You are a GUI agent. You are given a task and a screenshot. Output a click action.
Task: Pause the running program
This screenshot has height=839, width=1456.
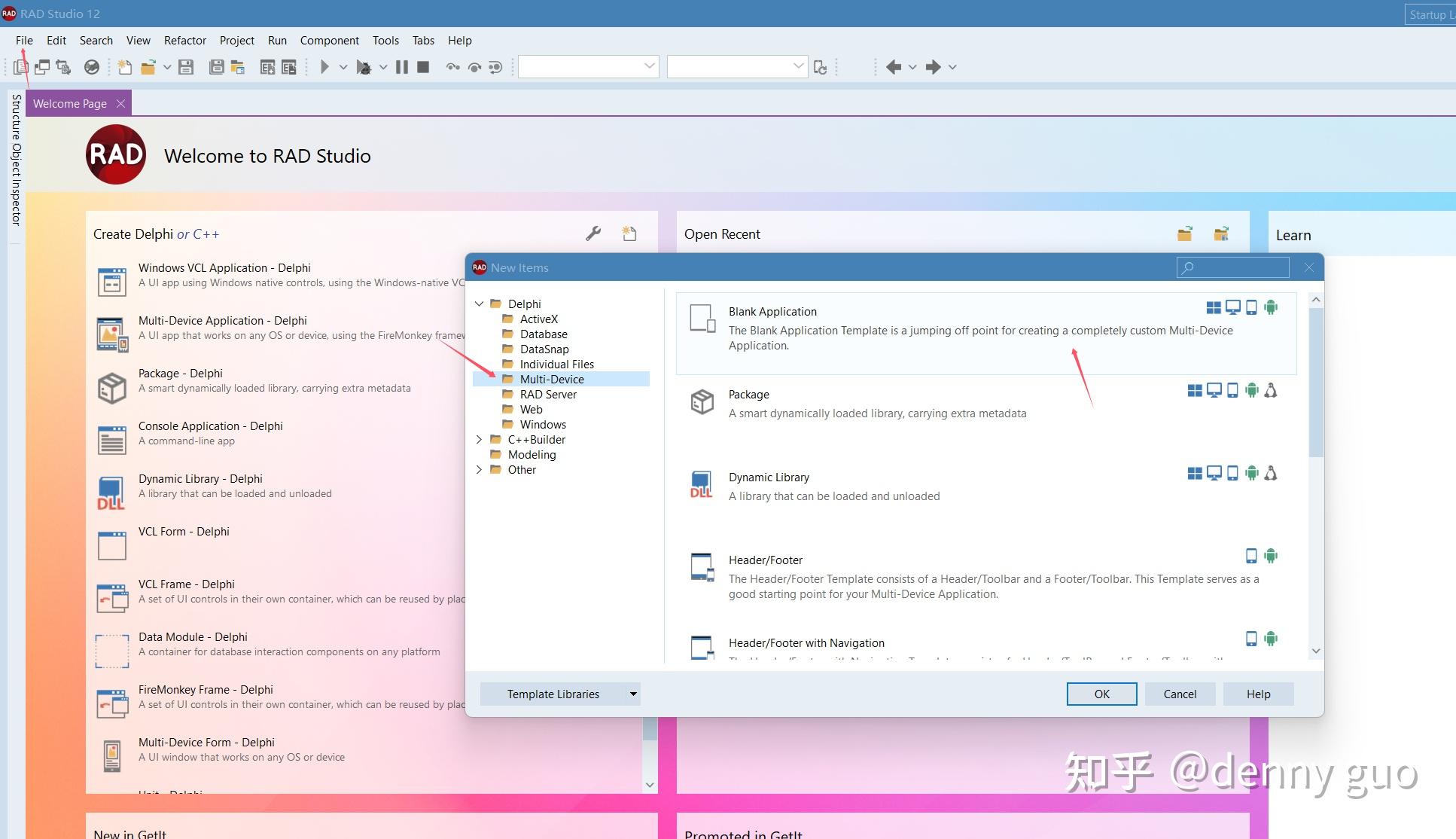point(401,67)
